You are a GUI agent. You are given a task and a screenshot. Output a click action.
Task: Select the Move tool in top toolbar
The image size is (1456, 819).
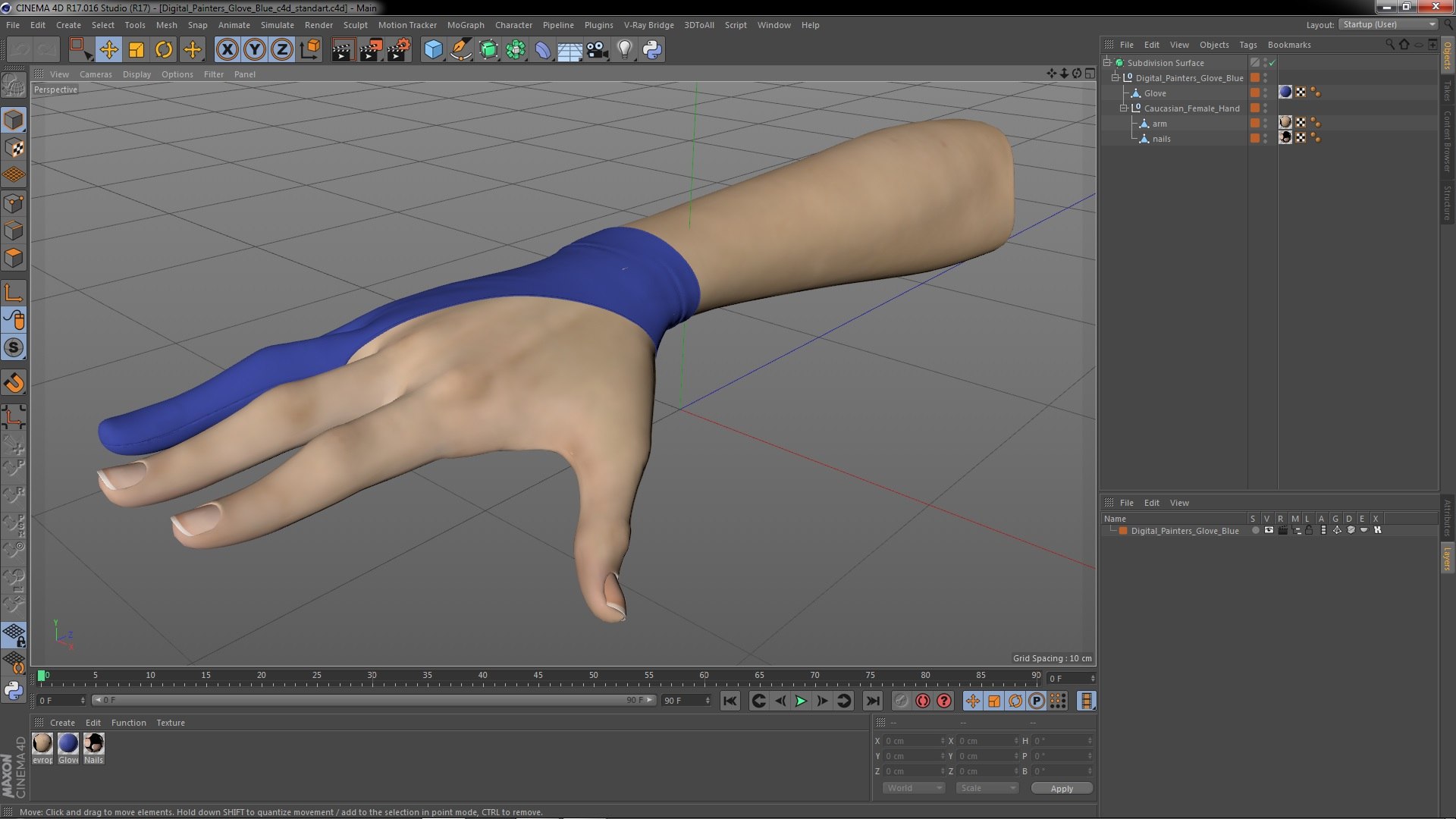pos(108,50)
